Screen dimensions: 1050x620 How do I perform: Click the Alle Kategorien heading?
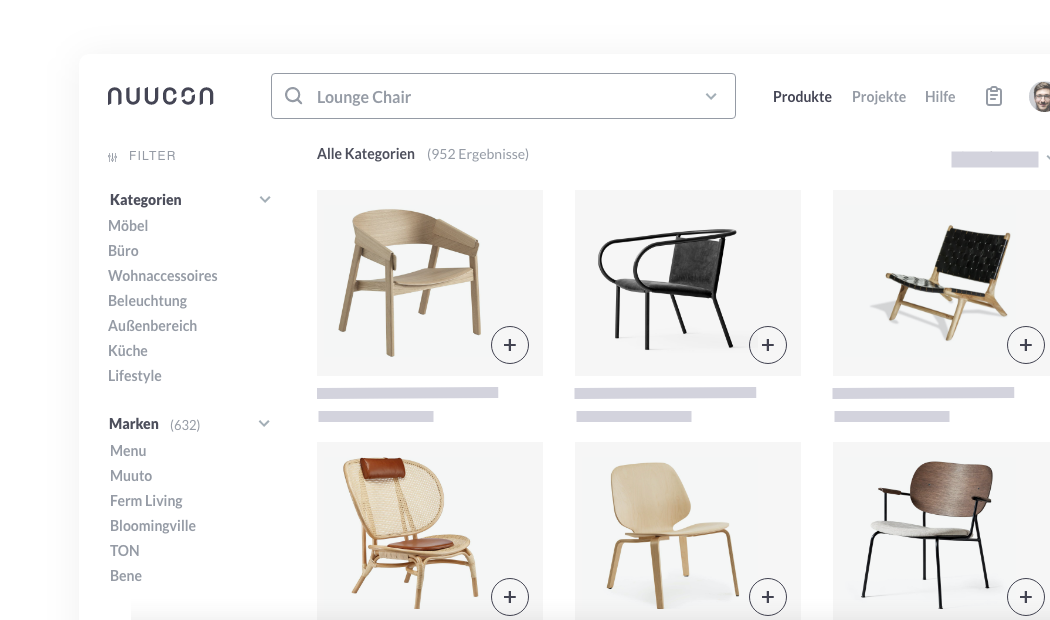pos(366,154)
